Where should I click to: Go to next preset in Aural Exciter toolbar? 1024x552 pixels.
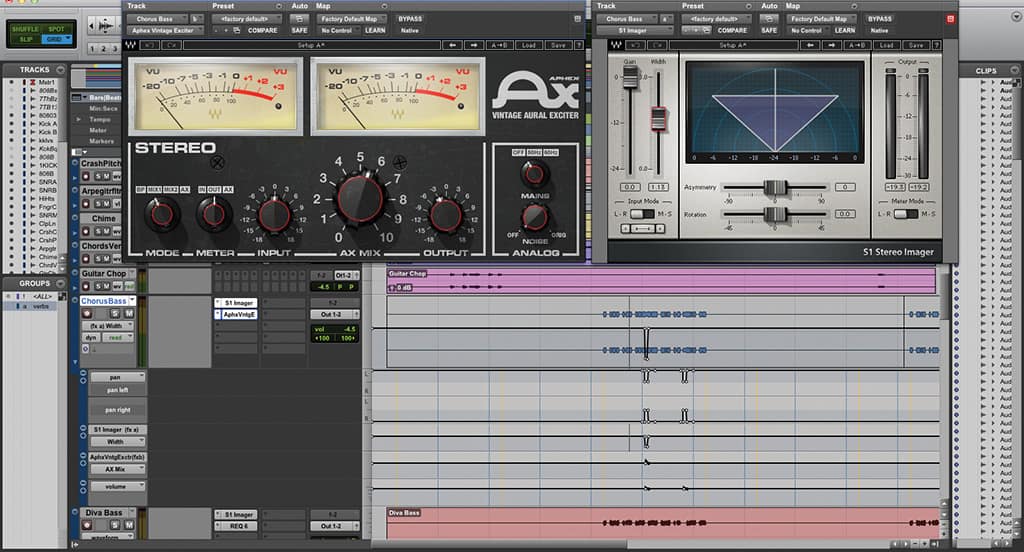pos(474,45)
